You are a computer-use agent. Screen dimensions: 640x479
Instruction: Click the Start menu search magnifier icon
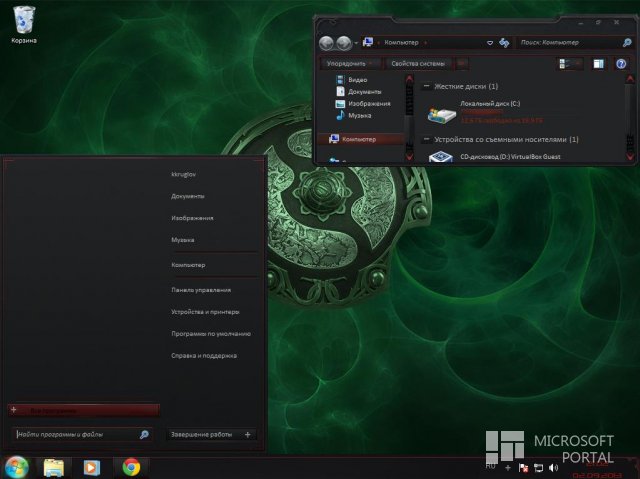(144, 435)
